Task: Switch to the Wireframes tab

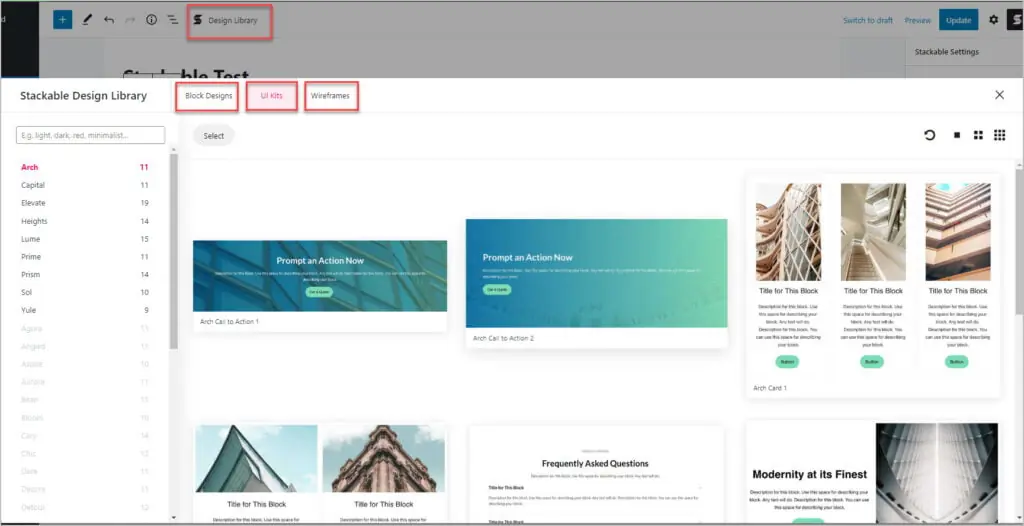Action: click(330, 95)
